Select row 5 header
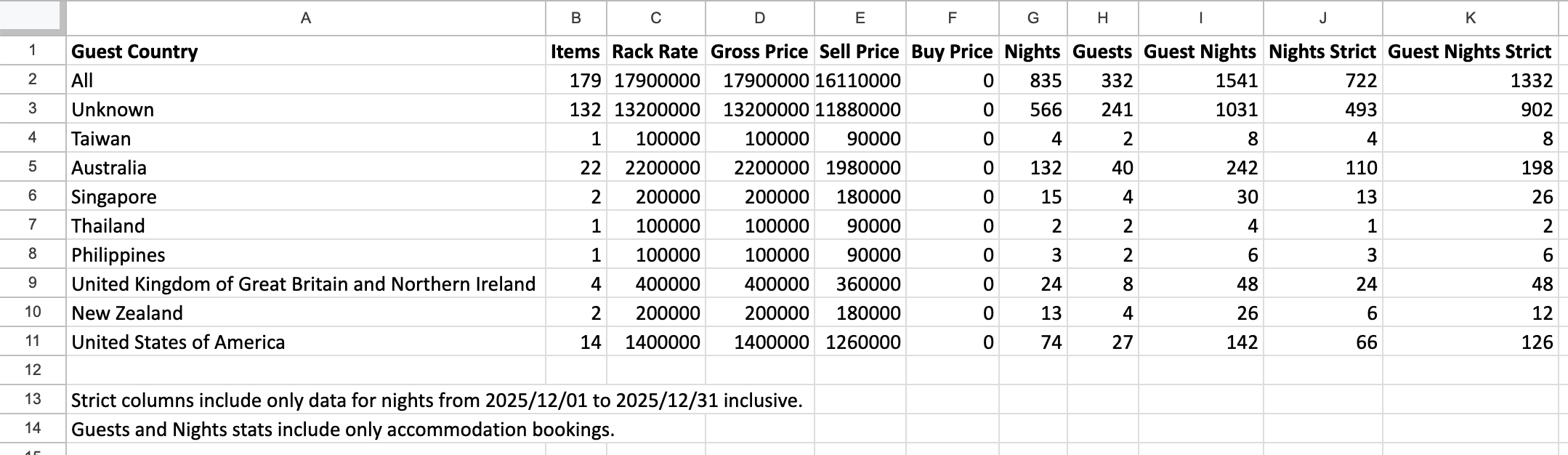The height and width of the screenshot is (455, 1568). coord(33,166)
